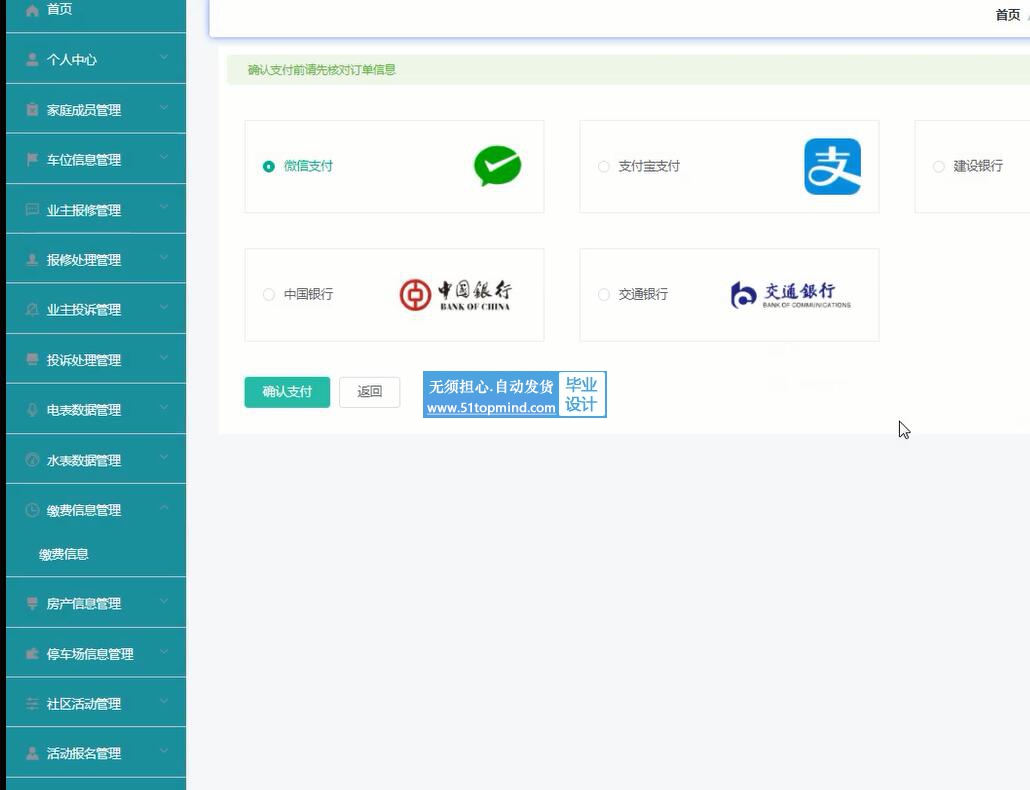1030x790 pixels.
Task: Click the icon beside 家庭成员管理
Action: [32, 110]
